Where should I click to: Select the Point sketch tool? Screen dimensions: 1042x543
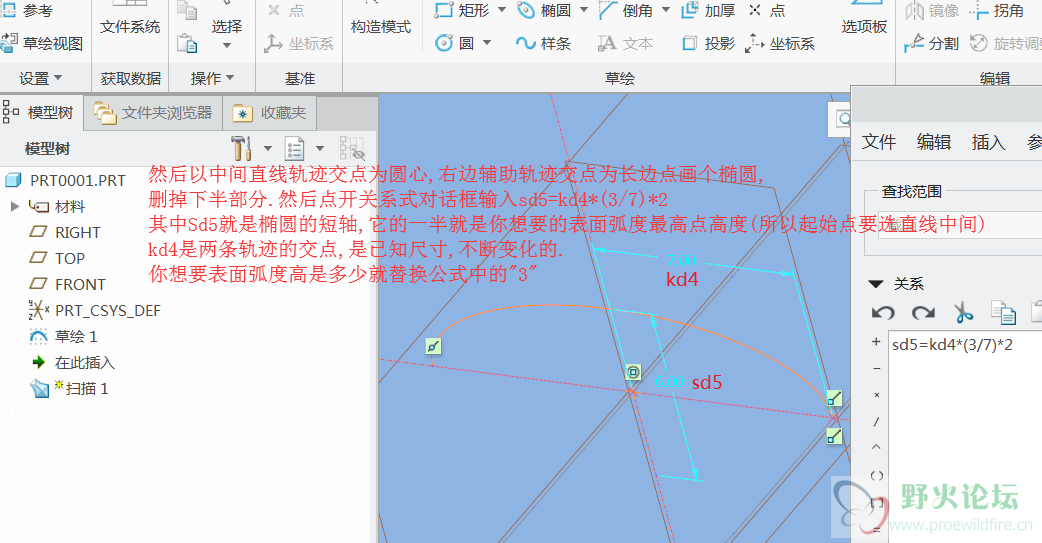pyautogui.click(x=767, y=11)
